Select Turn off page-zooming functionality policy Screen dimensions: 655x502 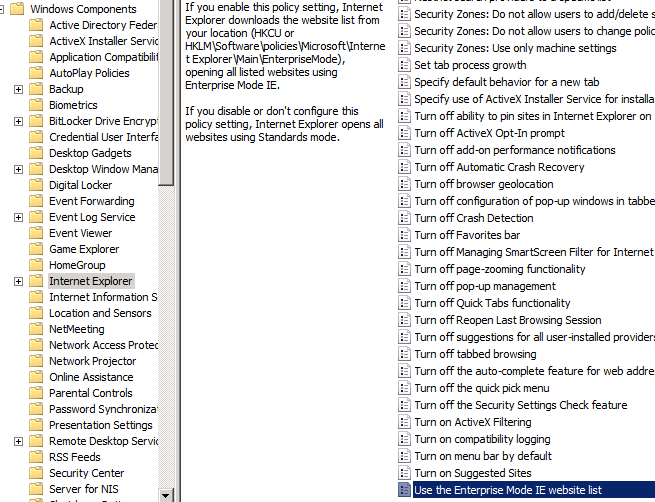(x=500, y=269)
